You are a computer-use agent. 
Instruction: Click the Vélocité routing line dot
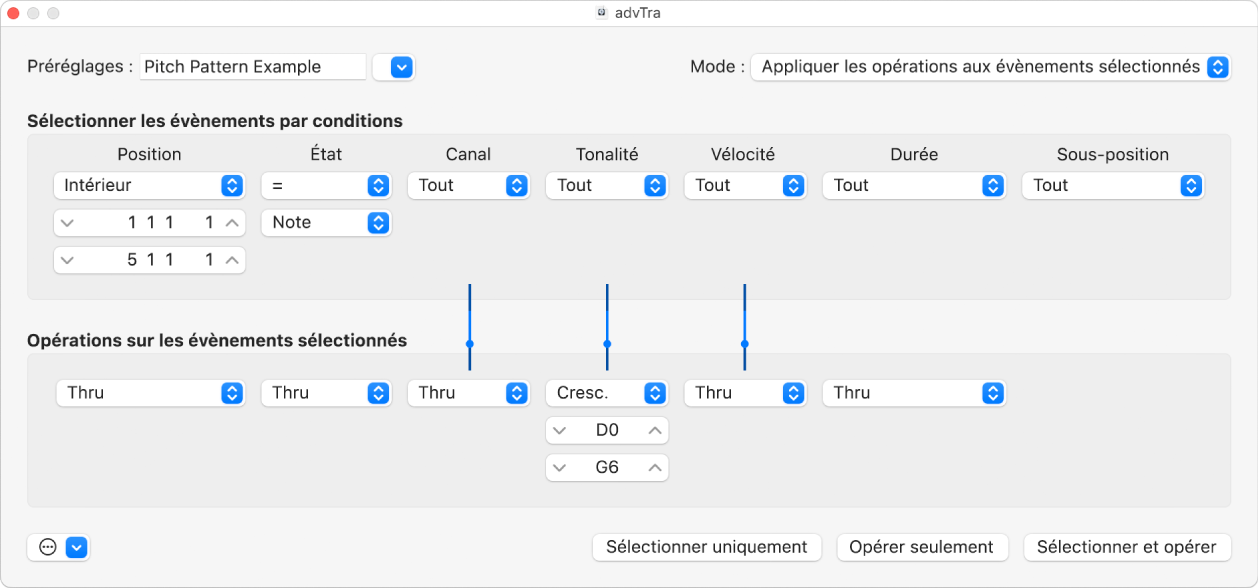coord(745,343)
